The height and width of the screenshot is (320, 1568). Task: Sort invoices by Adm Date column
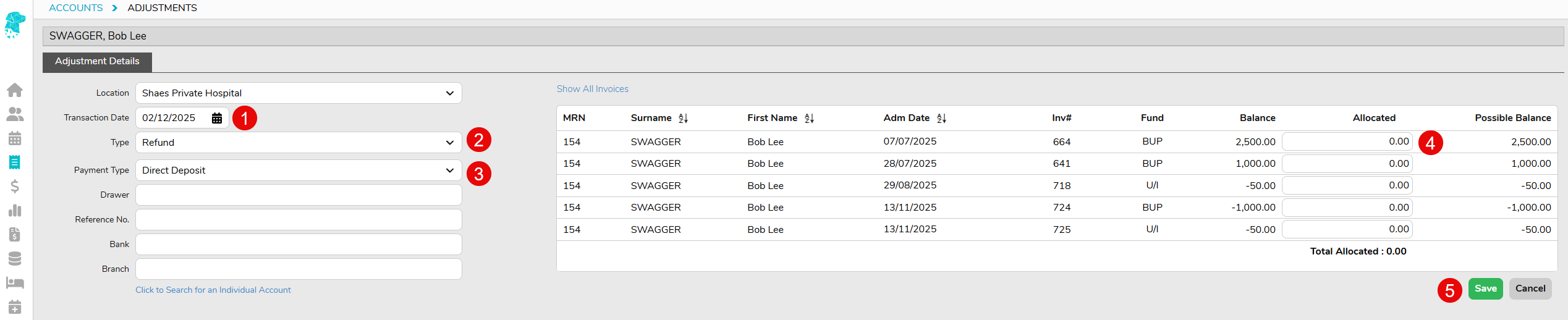[941, 118]
